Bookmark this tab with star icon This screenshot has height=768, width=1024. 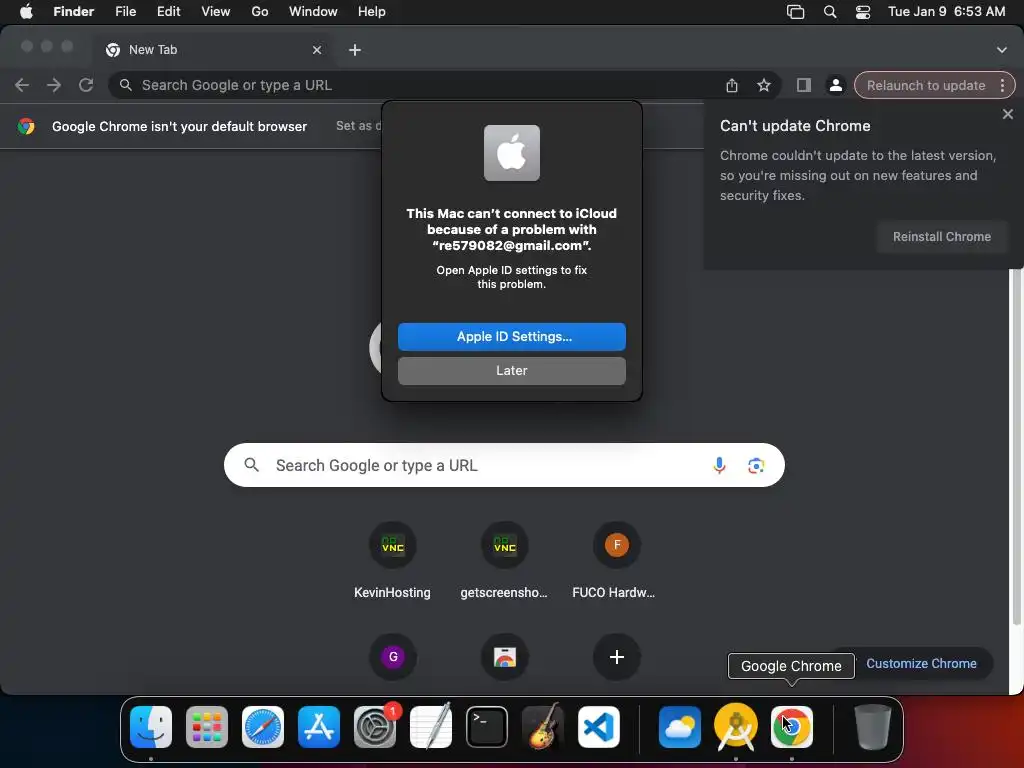763,85
